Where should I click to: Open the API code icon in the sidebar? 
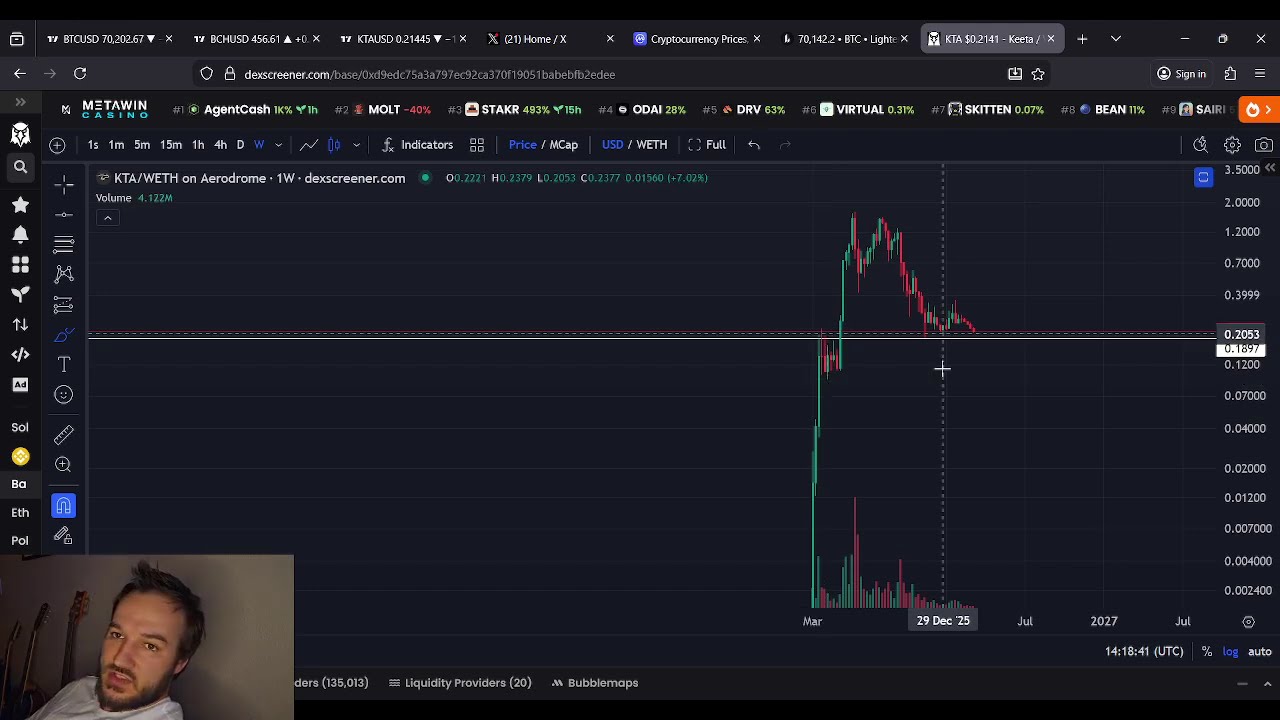coord(20,354)
